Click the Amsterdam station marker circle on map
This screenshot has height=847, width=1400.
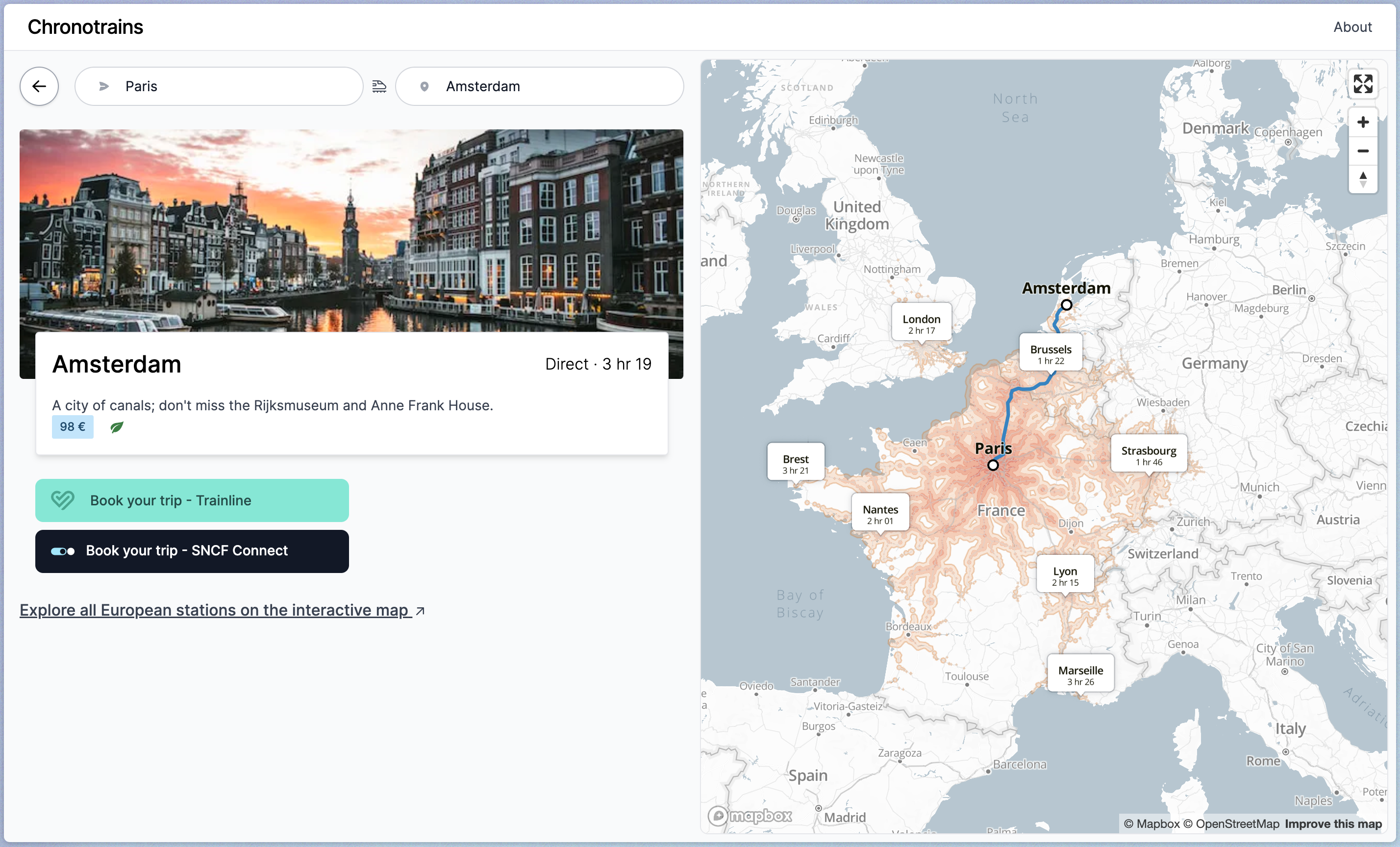(1067, 305)
